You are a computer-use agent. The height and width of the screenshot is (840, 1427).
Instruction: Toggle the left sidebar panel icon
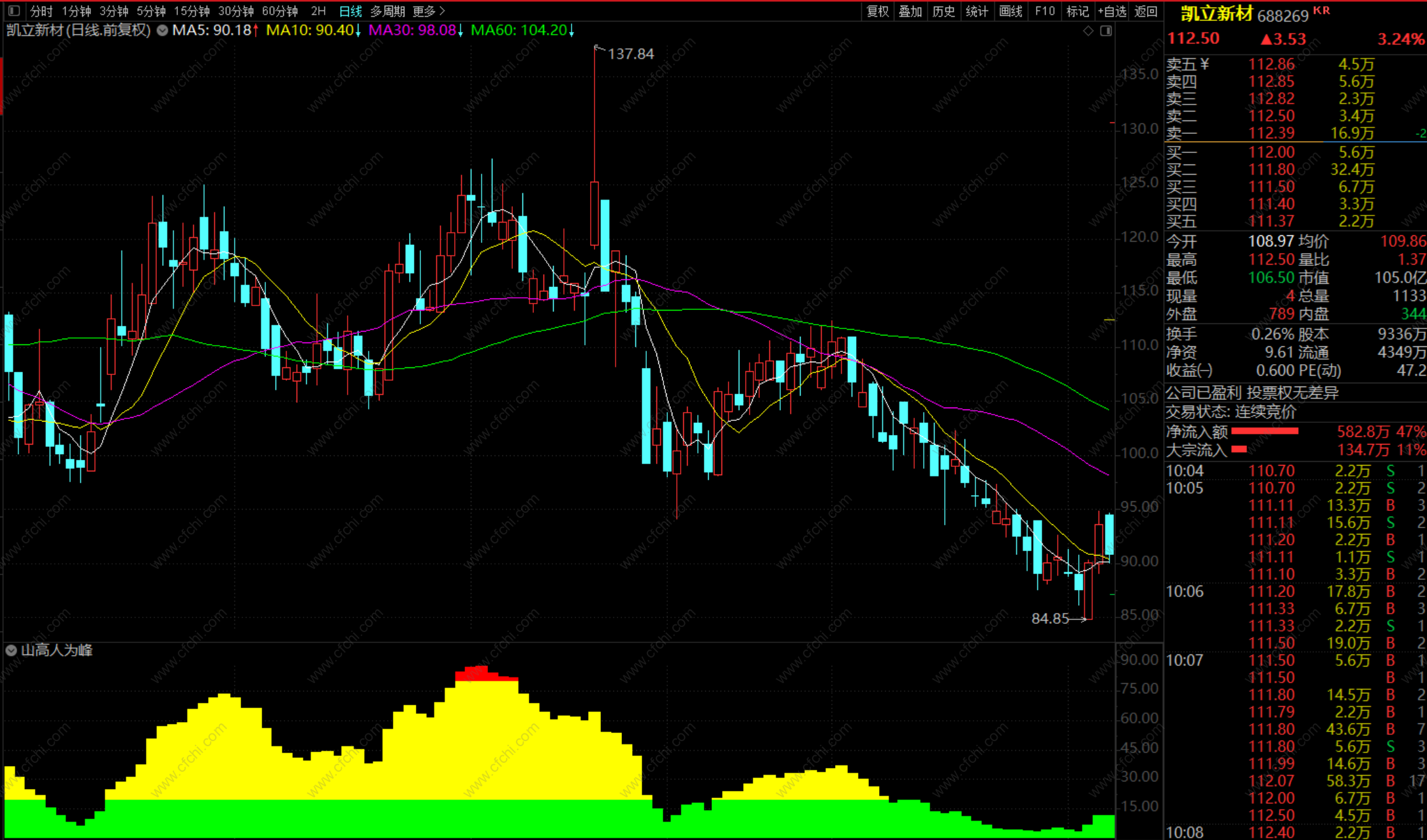click(14, 11)
